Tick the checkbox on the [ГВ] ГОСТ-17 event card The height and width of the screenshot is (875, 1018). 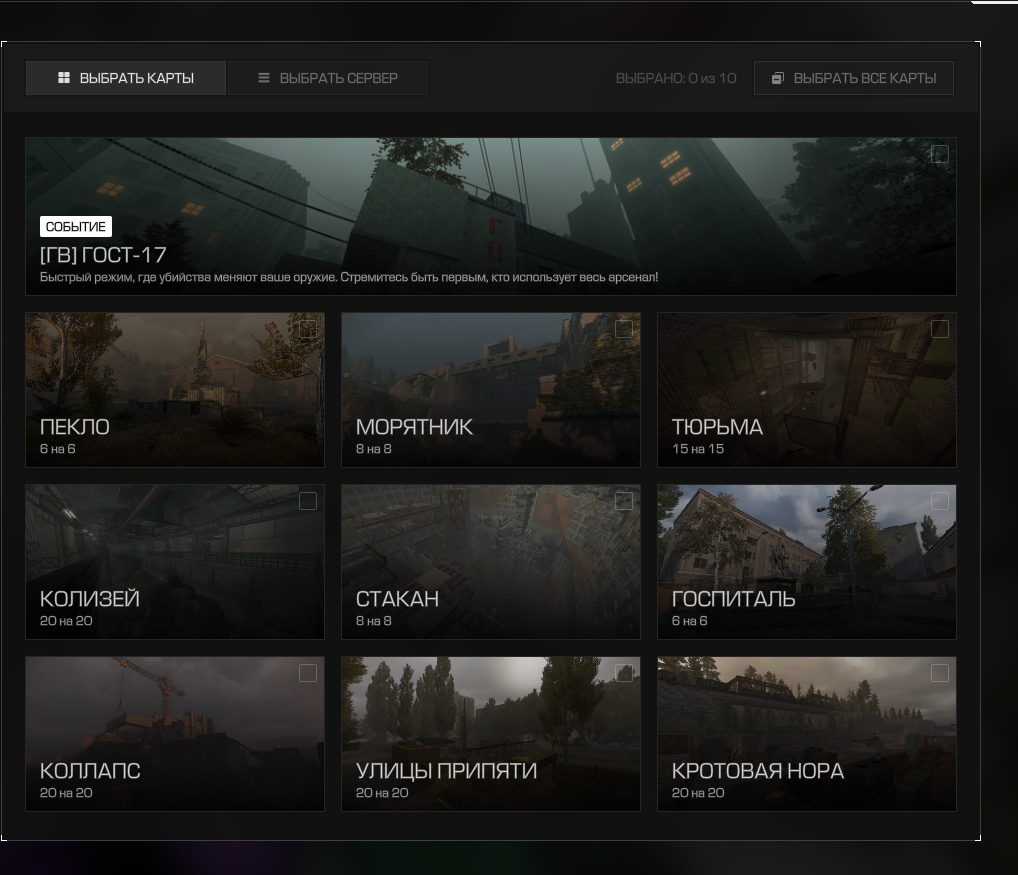[939, 154]
